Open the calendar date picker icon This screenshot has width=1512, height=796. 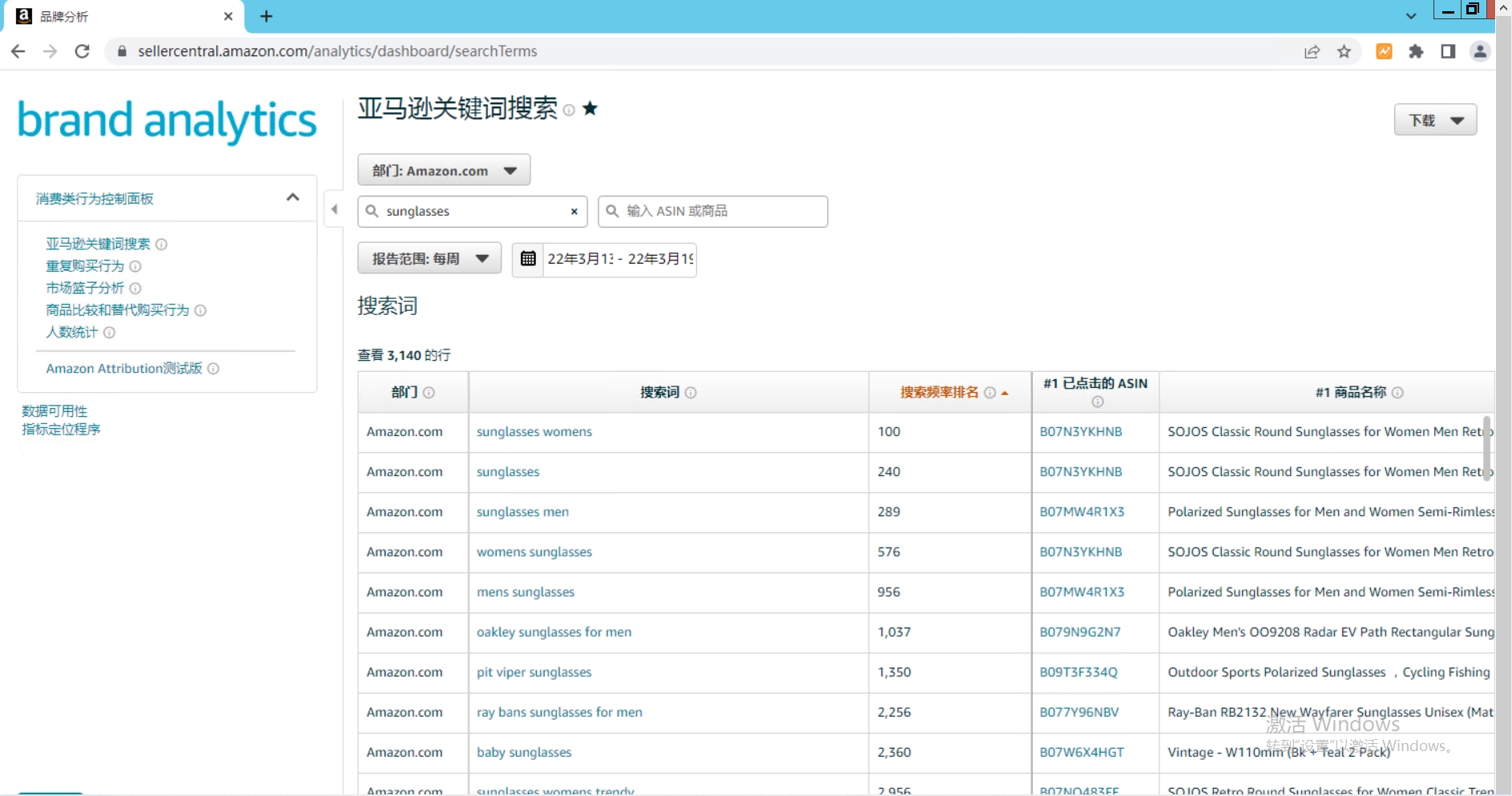[x=528, y=259]
